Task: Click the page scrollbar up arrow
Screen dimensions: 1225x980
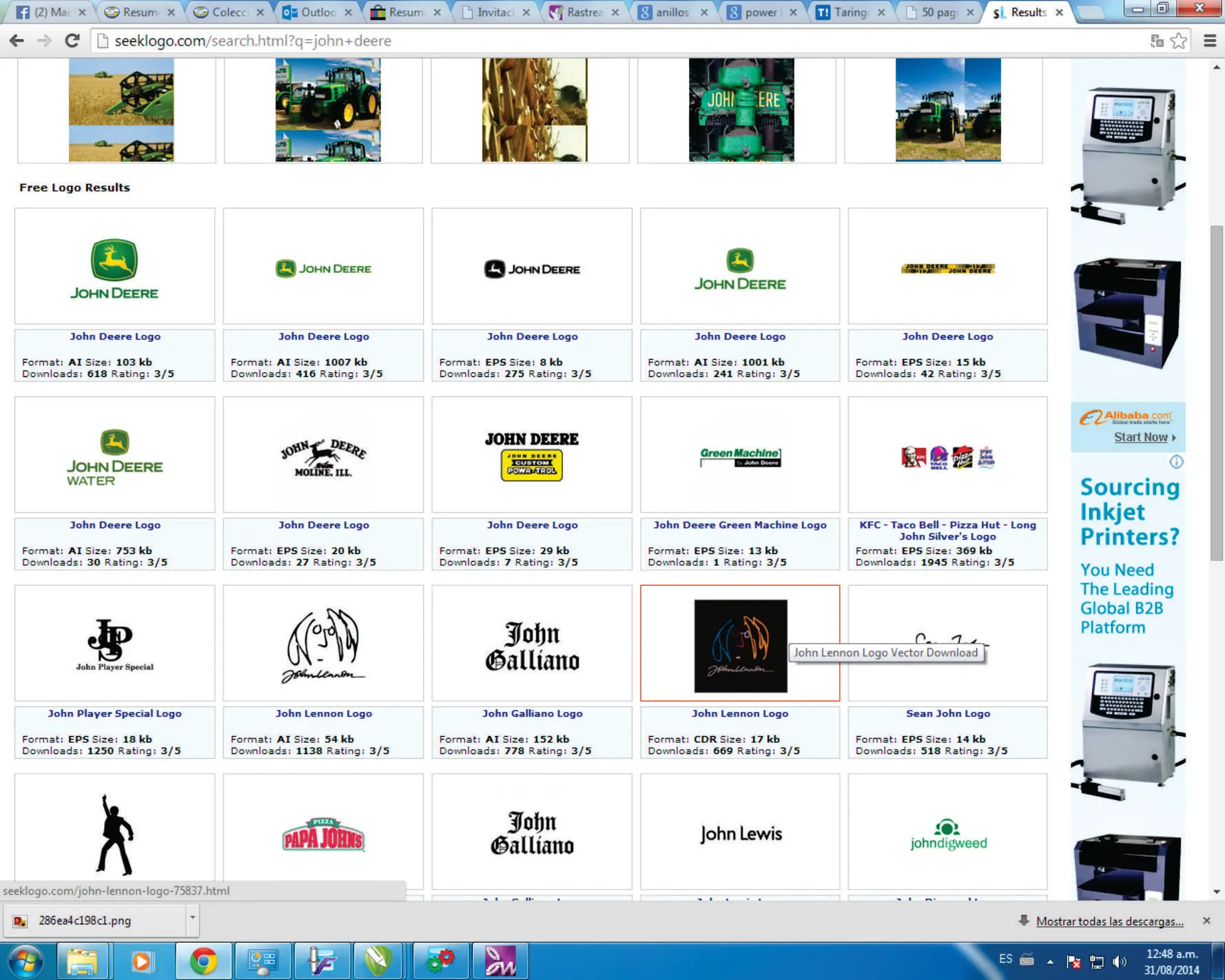Action: click(1217, 67)
